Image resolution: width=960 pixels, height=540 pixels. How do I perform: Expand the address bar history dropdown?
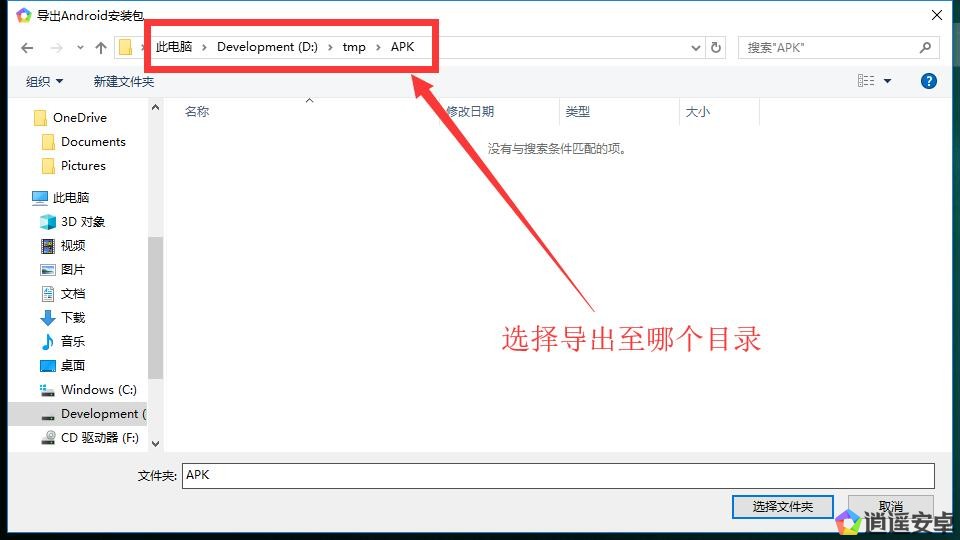point(696,48)
